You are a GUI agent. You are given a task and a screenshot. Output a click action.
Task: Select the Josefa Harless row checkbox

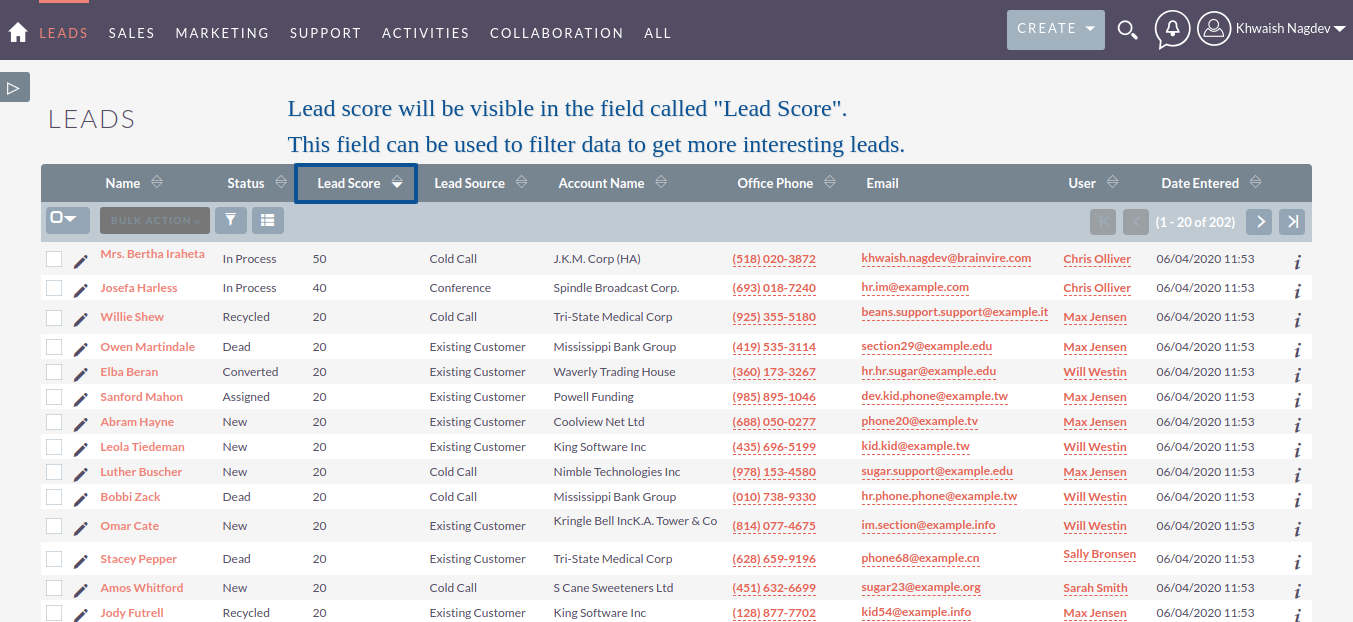tap(54, 288)
